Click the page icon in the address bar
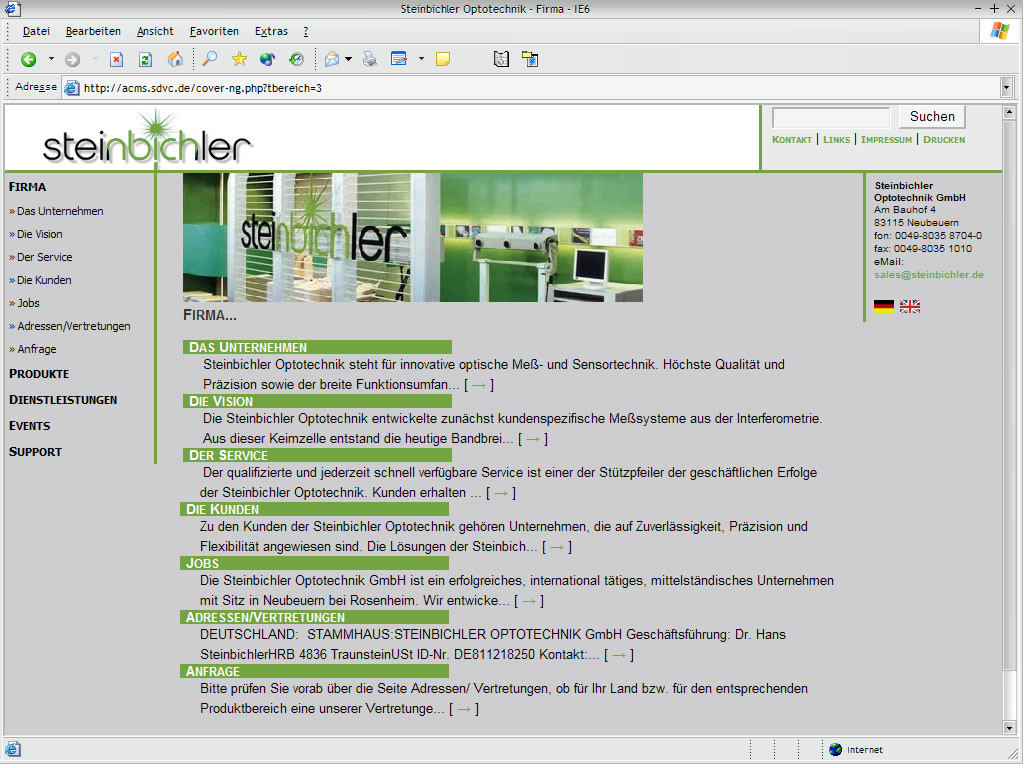1024x768 pixels. [x=72, y=88]
